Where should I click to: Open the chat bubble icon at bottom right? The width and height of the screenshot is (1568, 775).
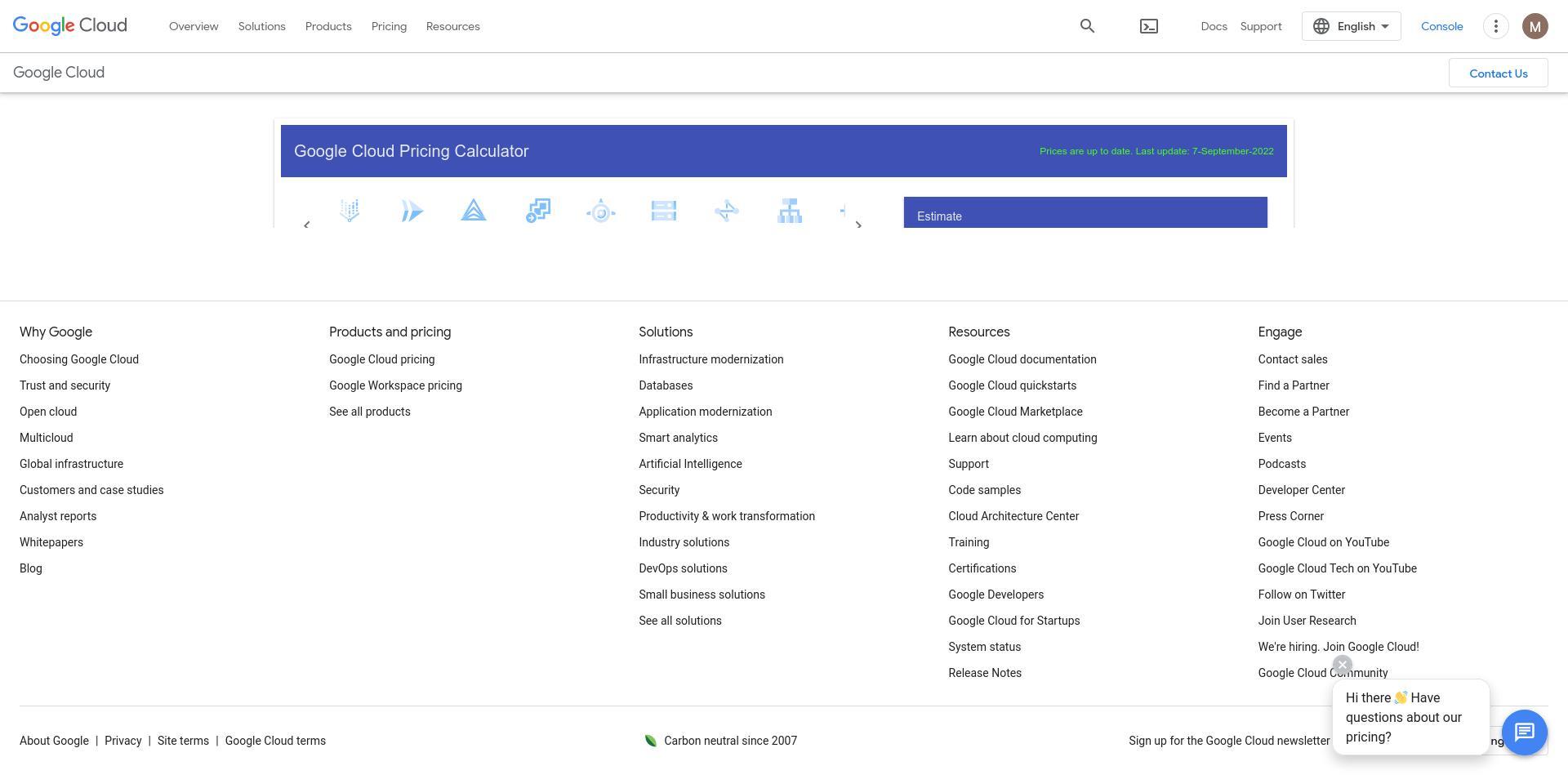pyautogui.click(x=1524, y=733)
